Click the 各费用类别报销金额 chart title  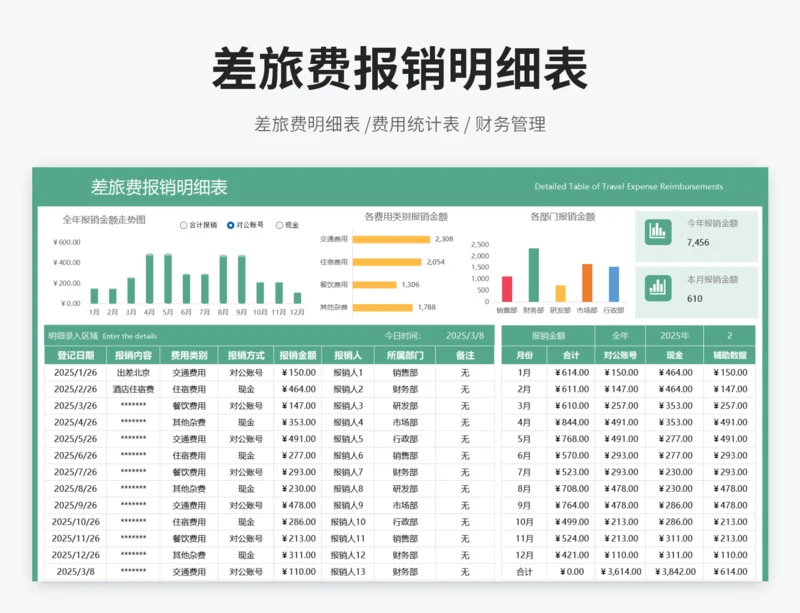click(406, 217)
